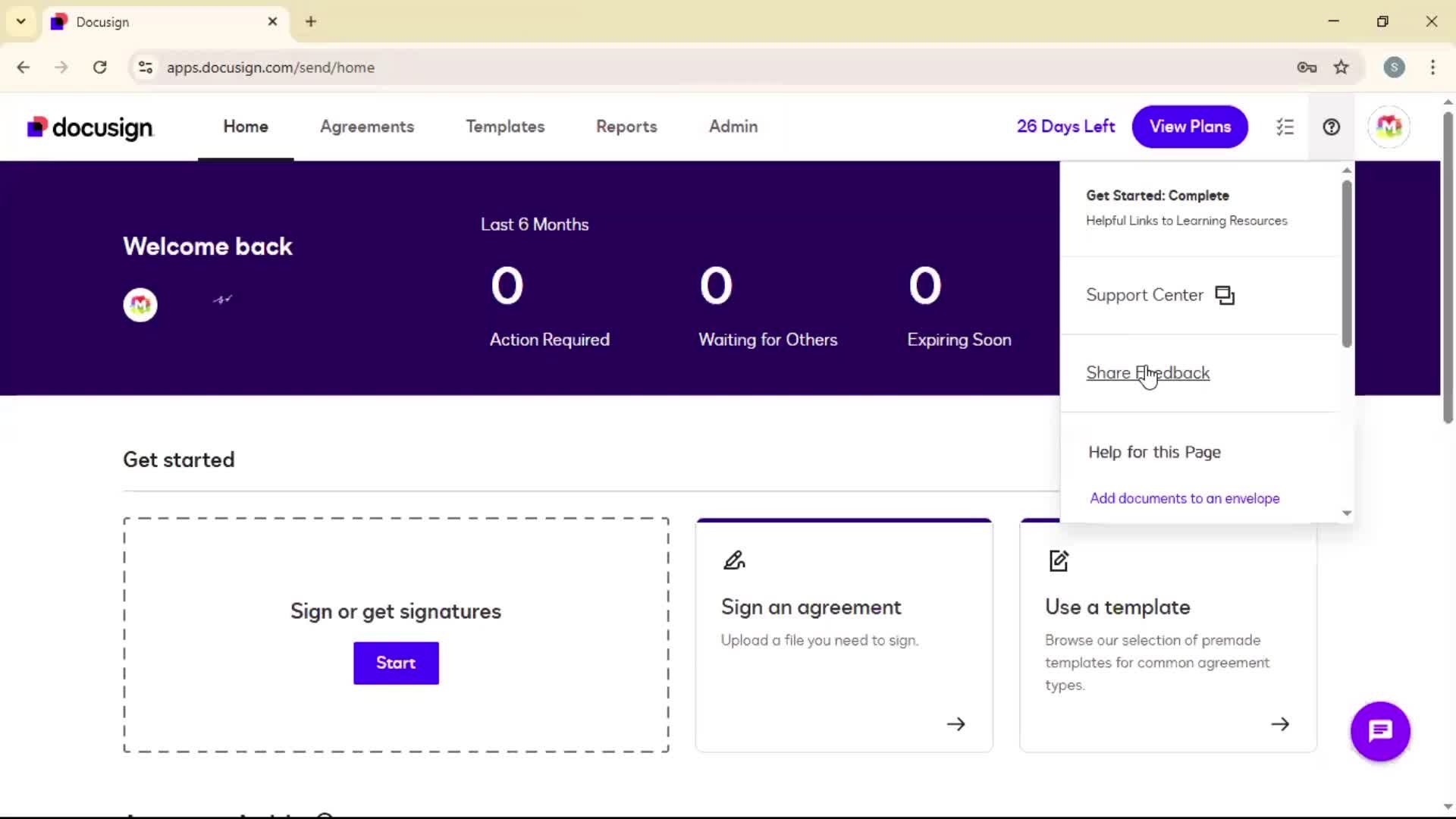This screenshot has width=1456, height=819.
Task: Click the signature scribble beside welcome avatar
Action: 222,300
